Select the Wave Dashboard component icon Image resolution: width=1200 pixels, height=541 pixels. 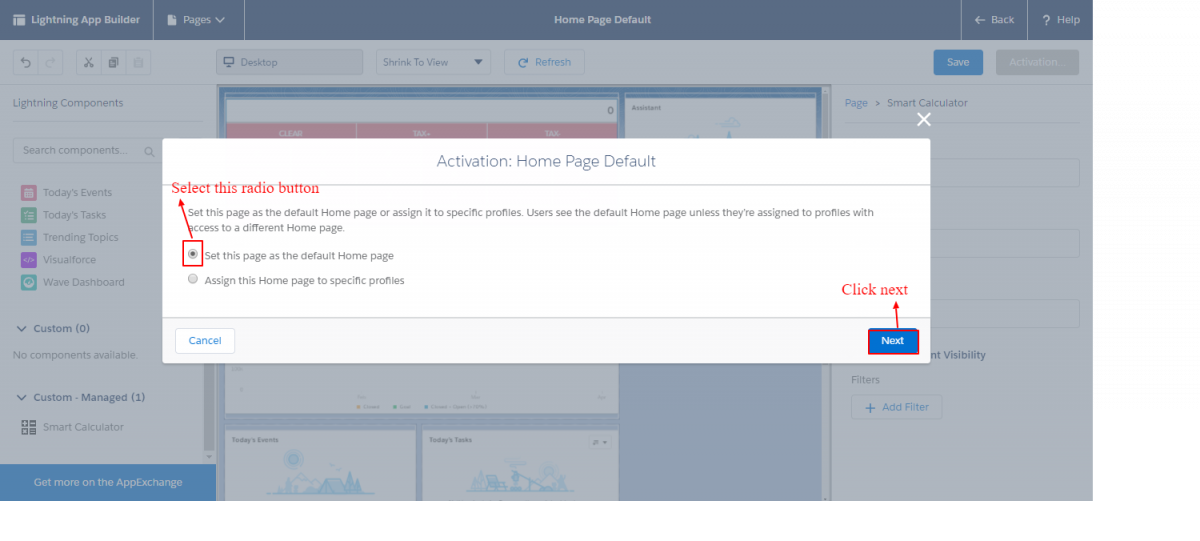click(x=29, y=282)
